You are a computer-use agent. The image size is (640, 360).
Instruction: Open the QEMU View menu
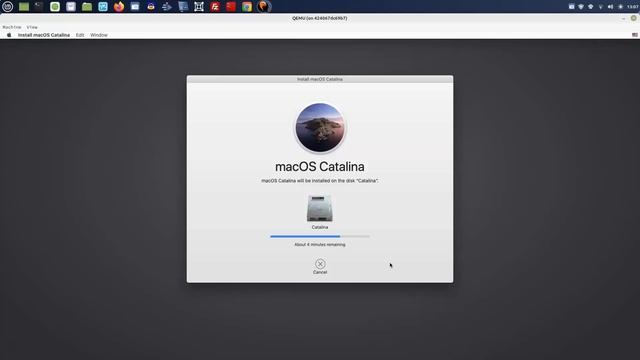pyautogui.click(x=32, y=27)
